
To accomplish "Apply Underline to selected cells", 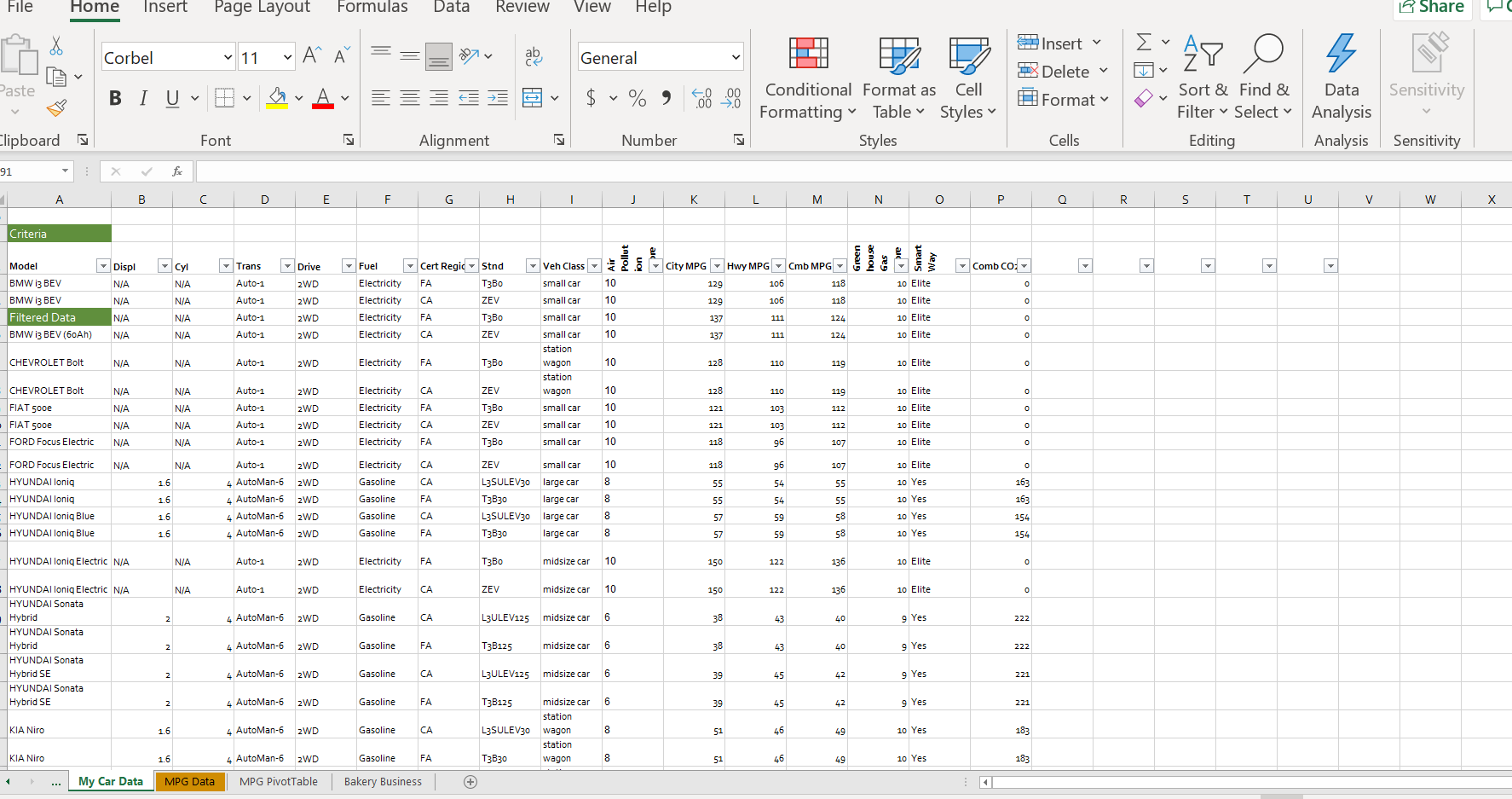I will coord(171,98).
